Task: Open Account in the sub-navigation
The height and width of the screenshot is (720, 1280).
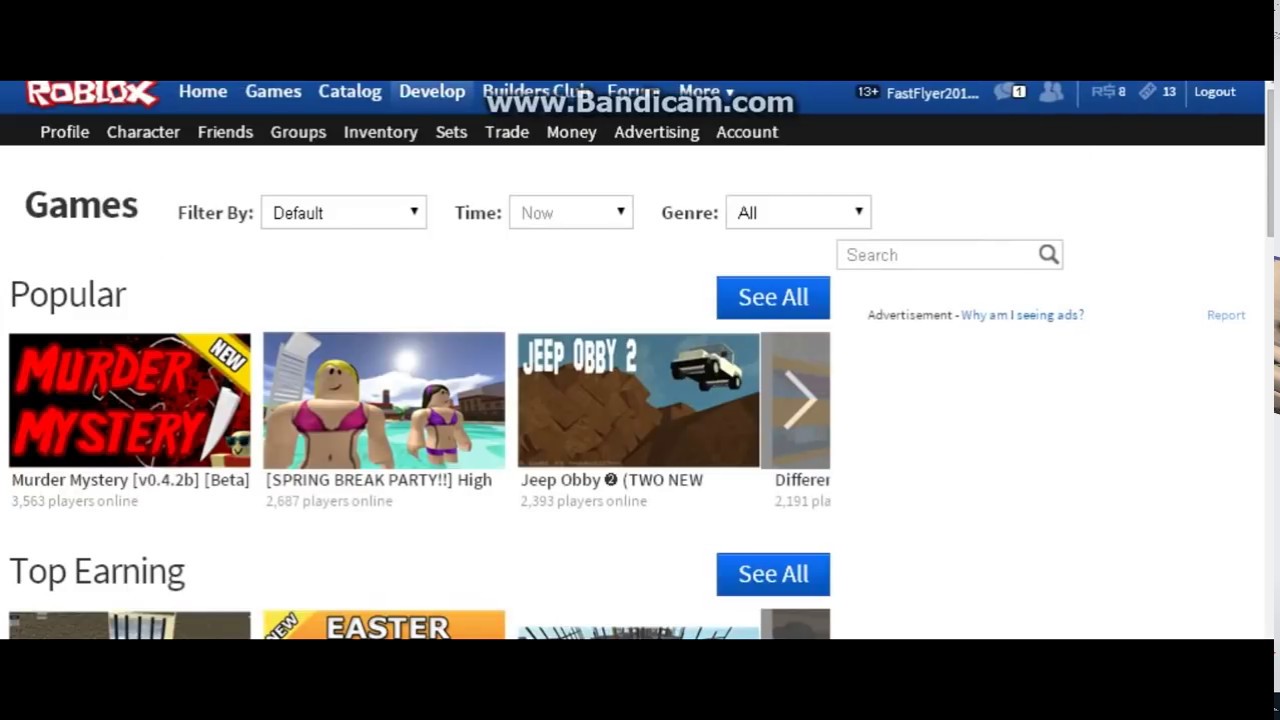Action: (x=747, y=132)
